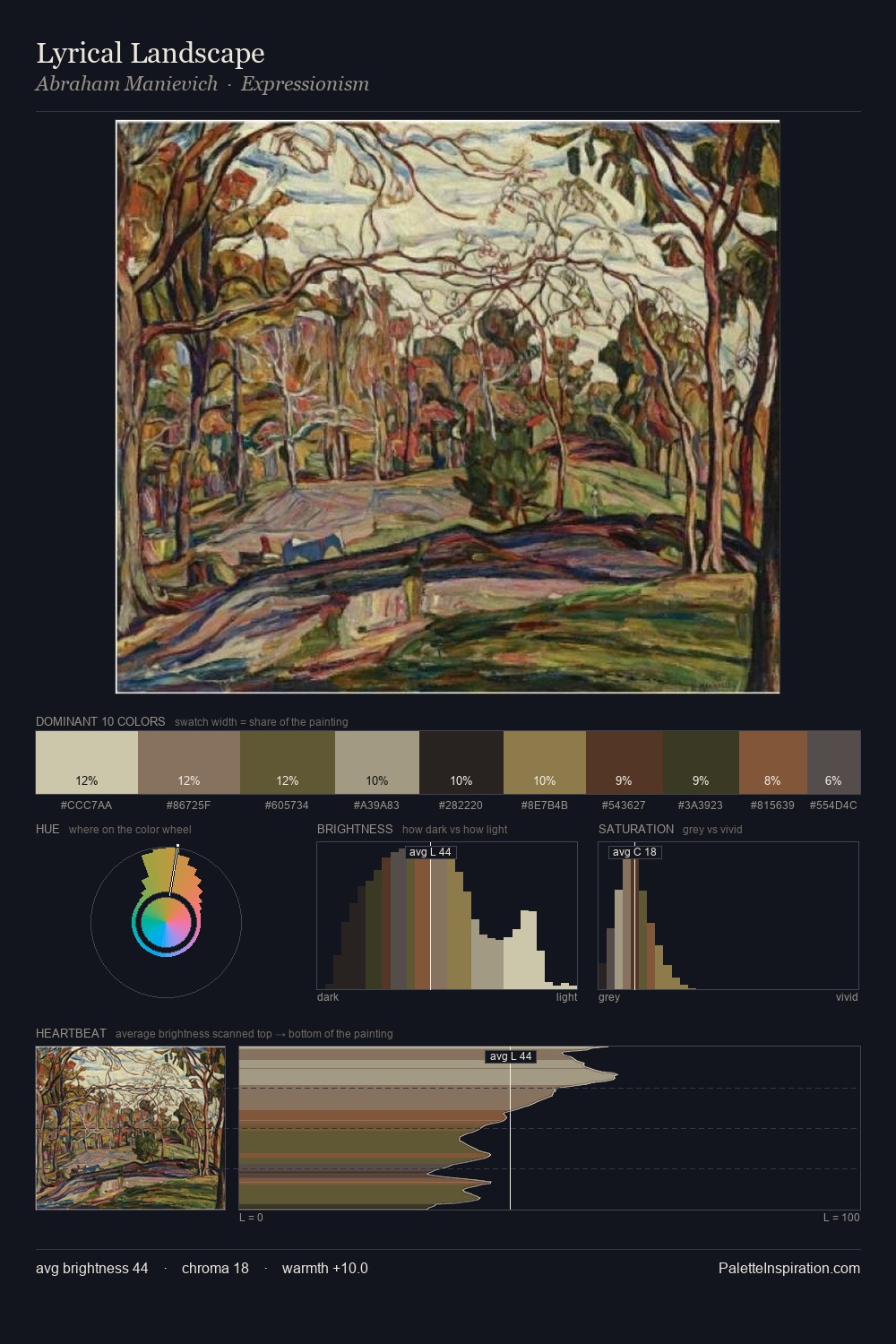Viewport: 896px width, 1344px height.
Task: Click the hex label #86725F
Action: coord(189,806)
